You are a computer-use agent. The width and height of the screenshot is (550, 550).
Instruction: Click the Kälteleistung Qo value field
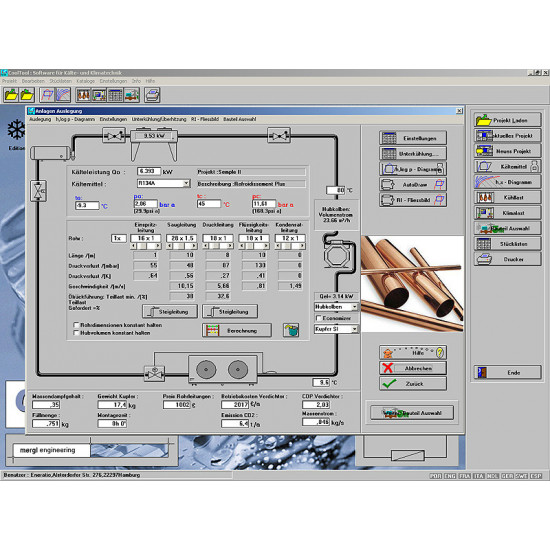coord(149,171)
